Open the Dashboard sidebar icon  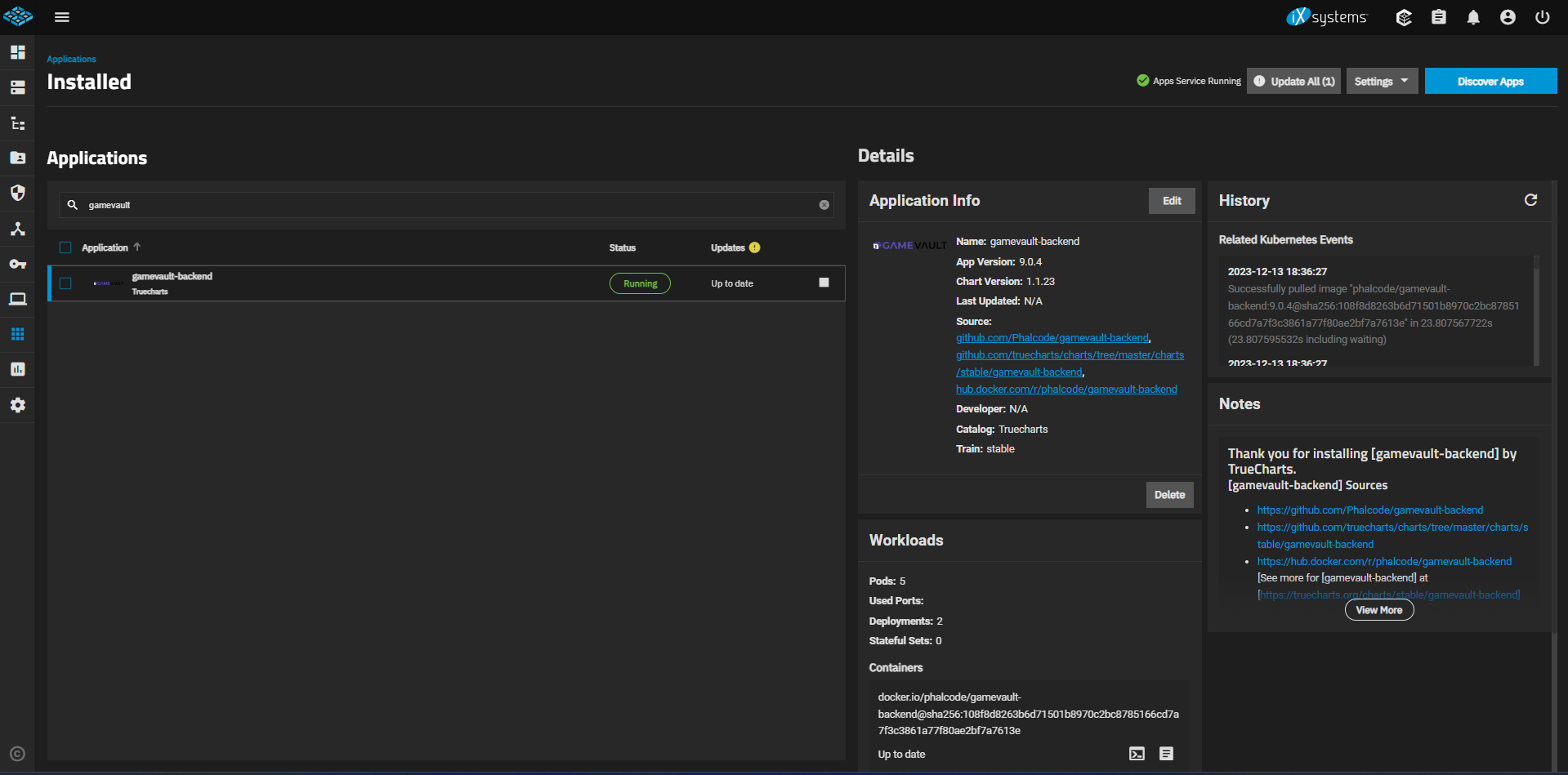[x=17, y=52]
